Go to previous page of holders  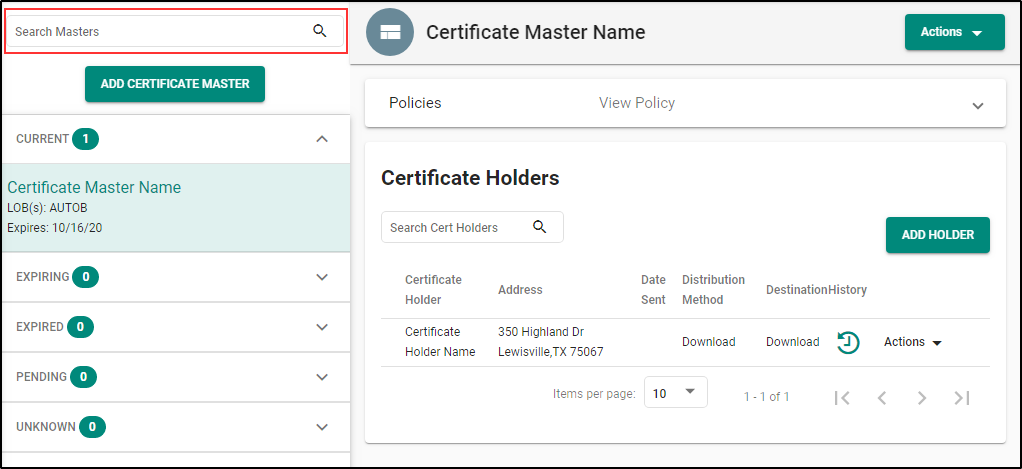[882, 397]
